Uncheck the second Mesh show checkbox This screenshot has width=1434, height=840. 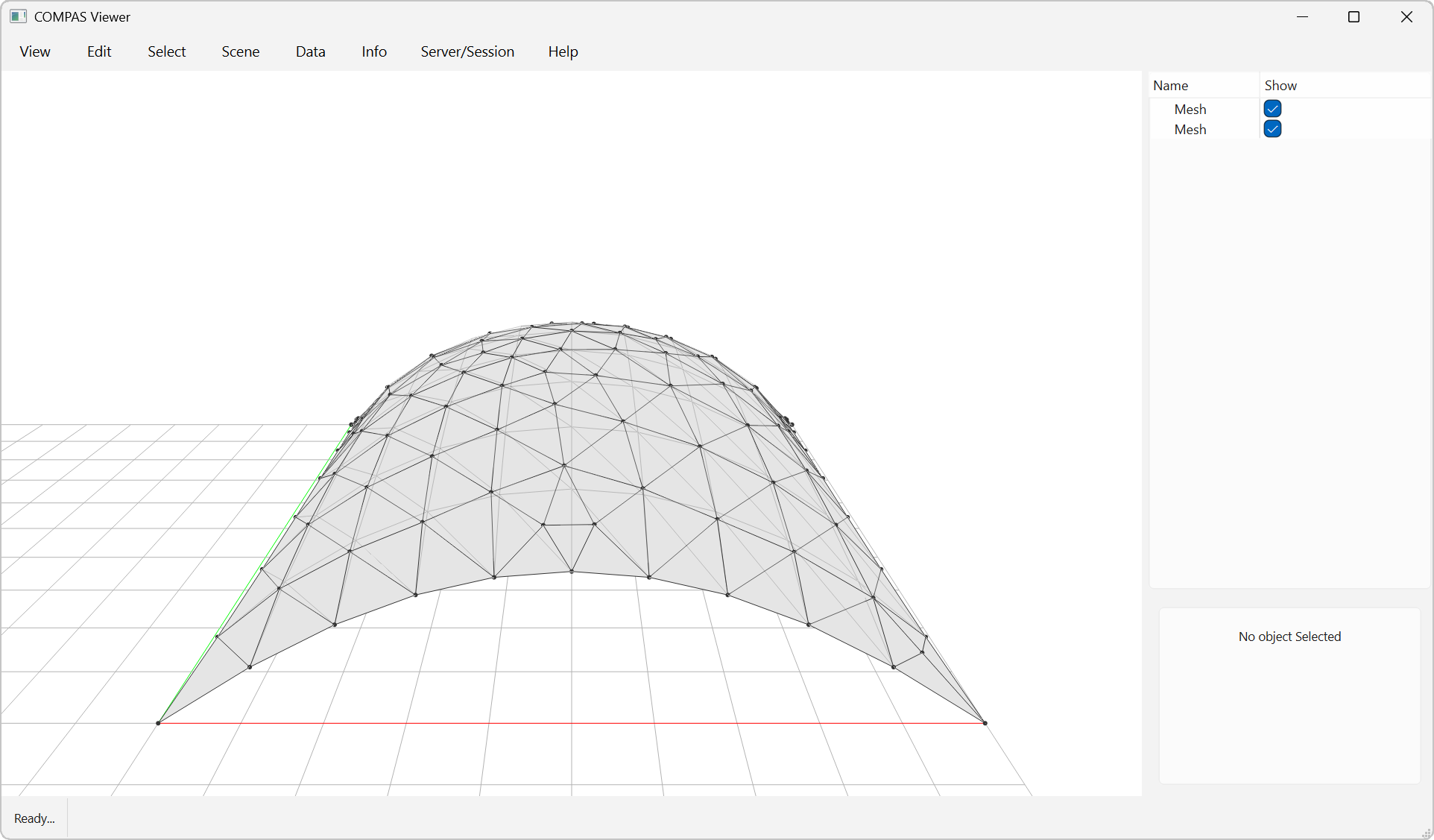coord(1272,129)
